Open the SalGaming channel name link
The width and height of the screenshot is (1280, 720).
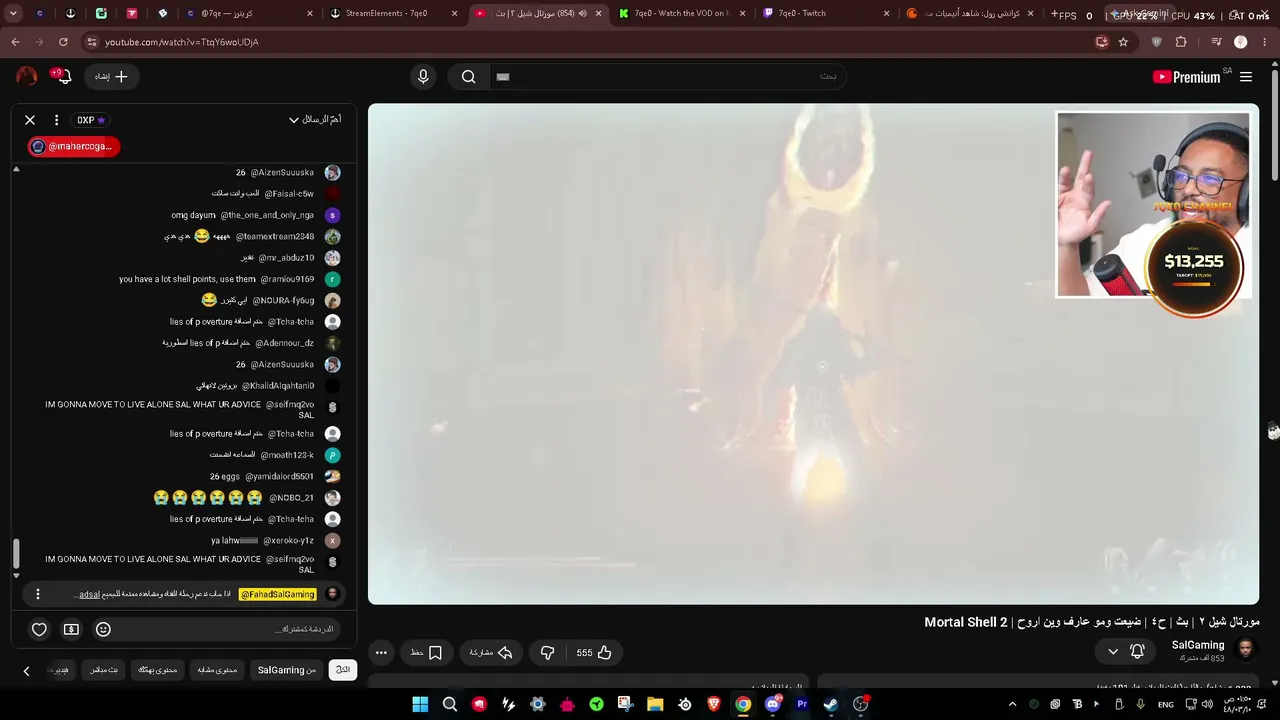click(1198, 645)
